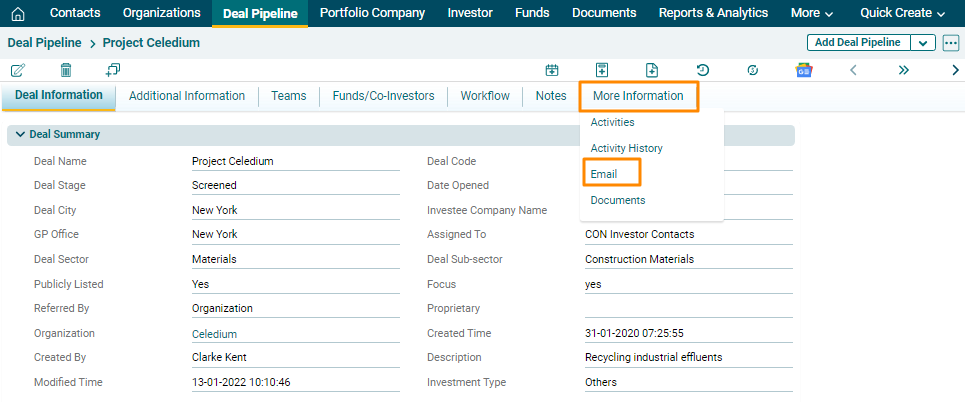Open the More dropdown in navigation

coord(811,13)
